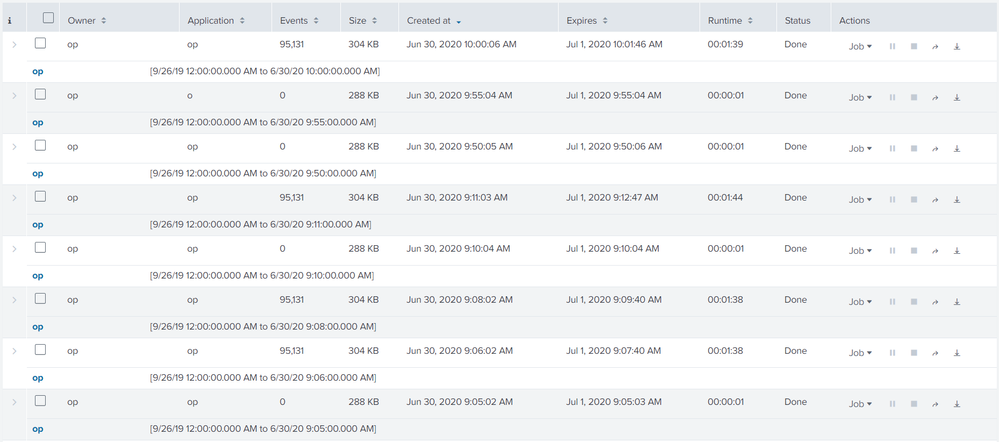Sort the table by the Runtime column
Viewport: 999px width, 442px height.
[x=729, y=20]
